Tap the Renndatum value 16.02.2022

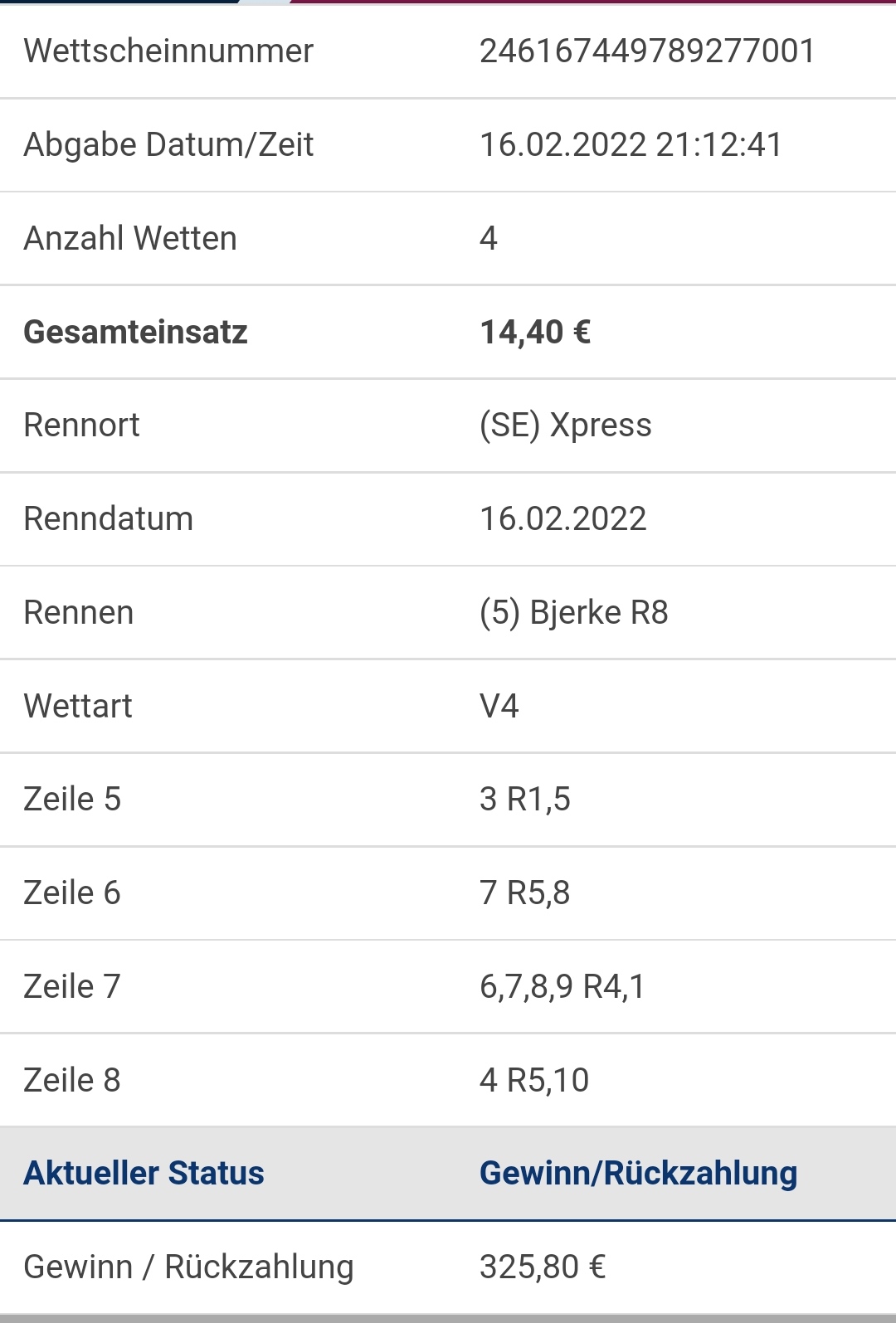pos(562,519)
